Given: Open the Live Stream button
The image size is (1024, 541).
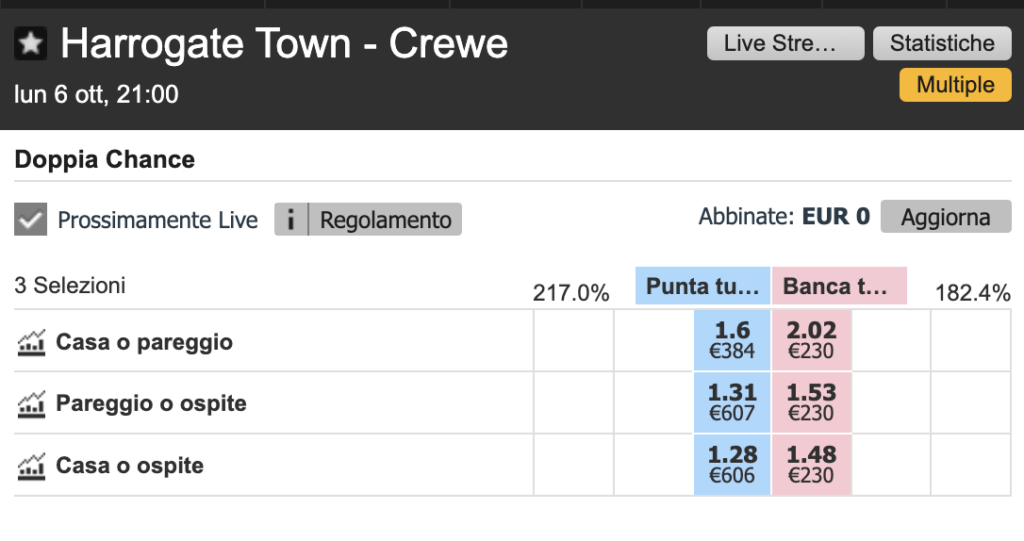Looking at the screenshot, I should click(785, 44).
